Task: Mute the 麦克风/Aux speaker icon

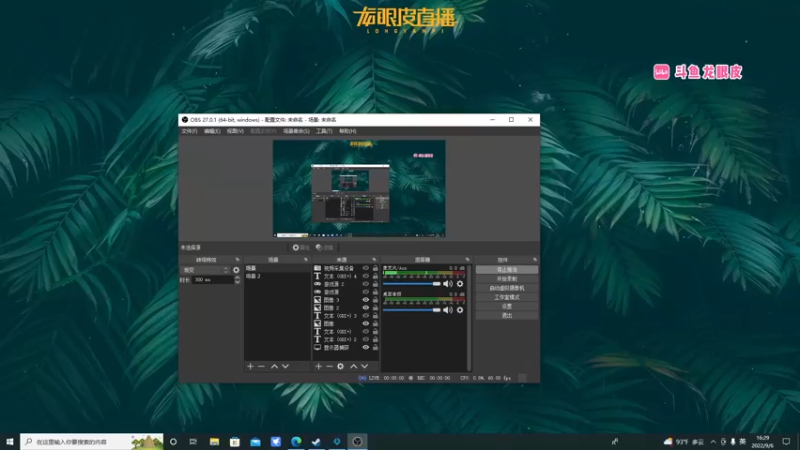Action: click(x=447, y=284)
